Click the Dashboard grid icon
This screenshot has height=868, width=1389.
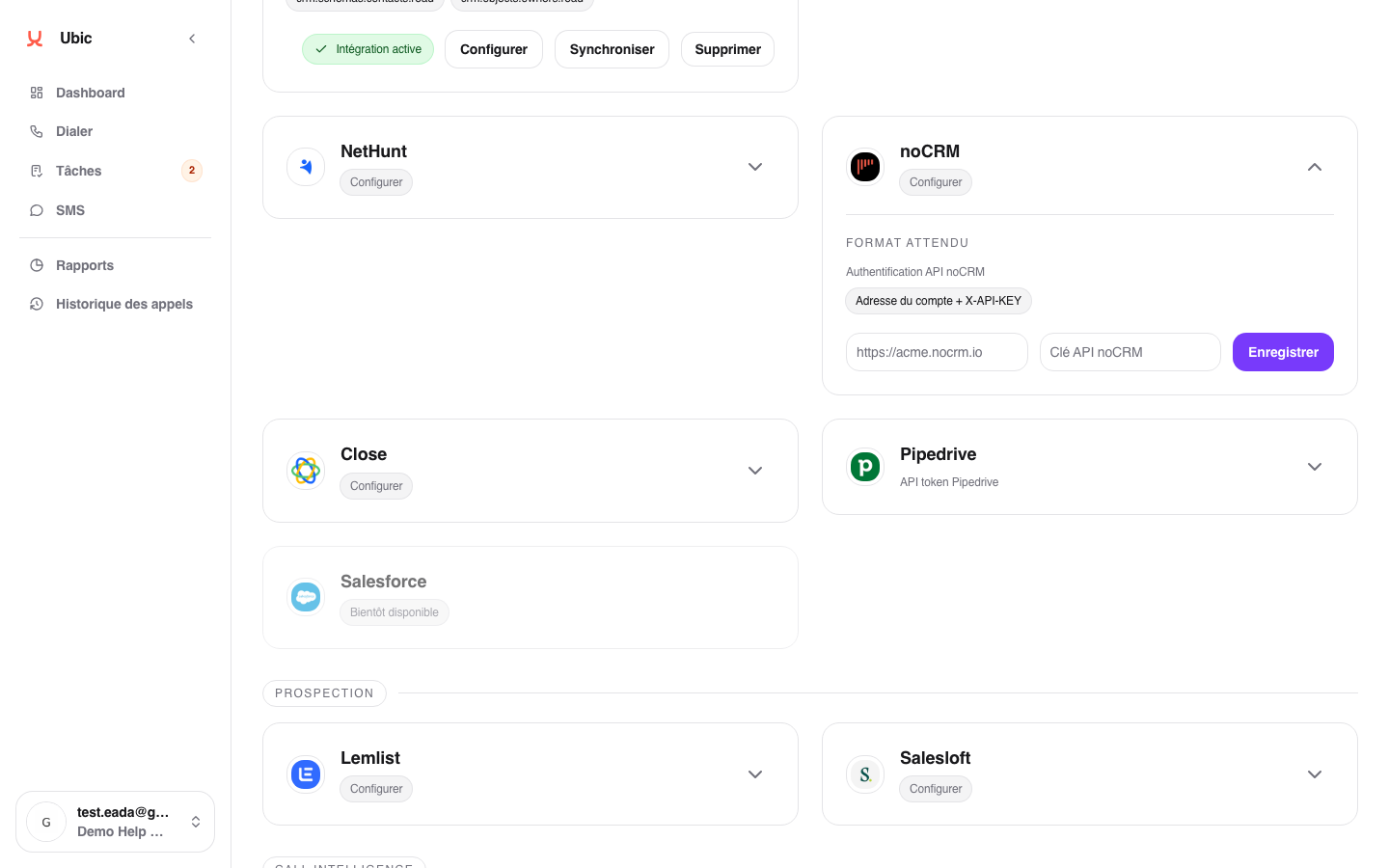pyautogui.click(x=37, y=93)
